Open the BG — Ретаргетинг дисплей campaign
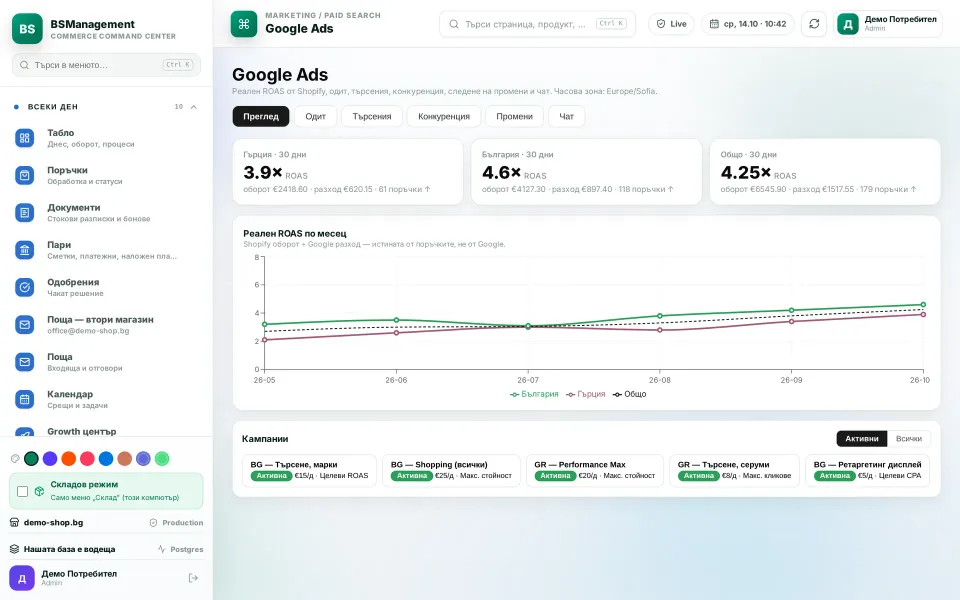This screenshot has width=960, height=600. (x=868, y=470)
